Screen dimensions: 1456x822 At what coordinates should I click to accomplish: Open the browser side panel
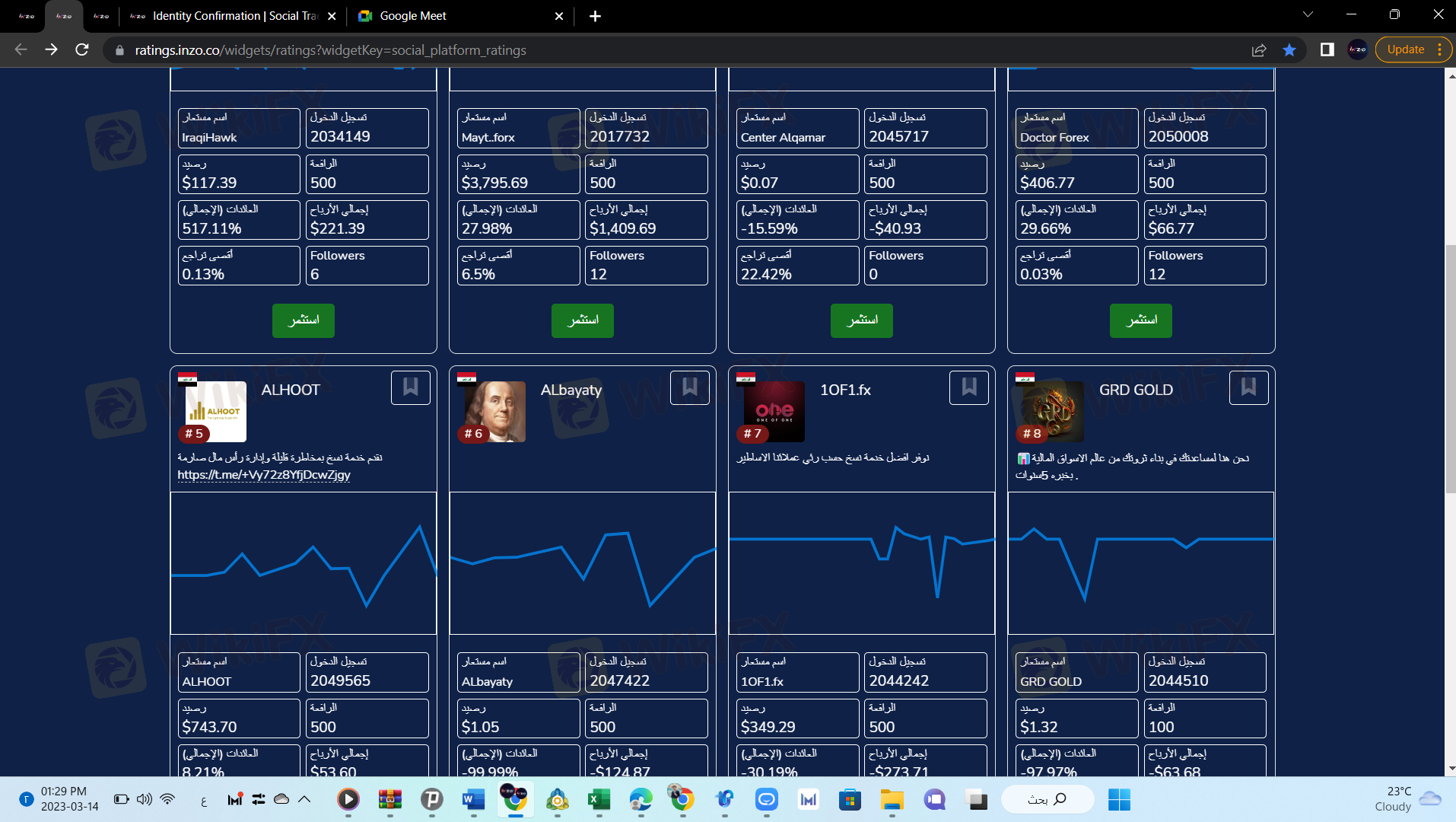click(x=1327, y=49)
